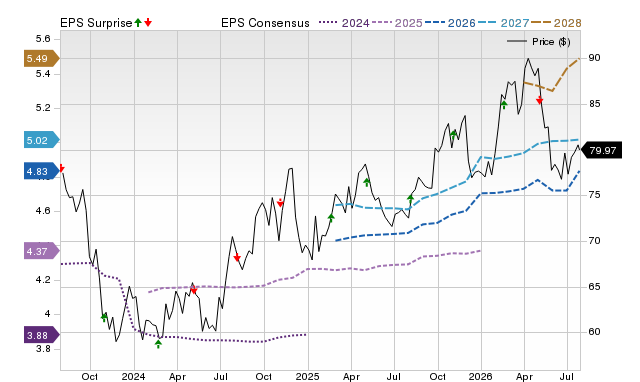Click the 70 price axis label
Screen dimensions: 640x382
(x=594, y=241)
